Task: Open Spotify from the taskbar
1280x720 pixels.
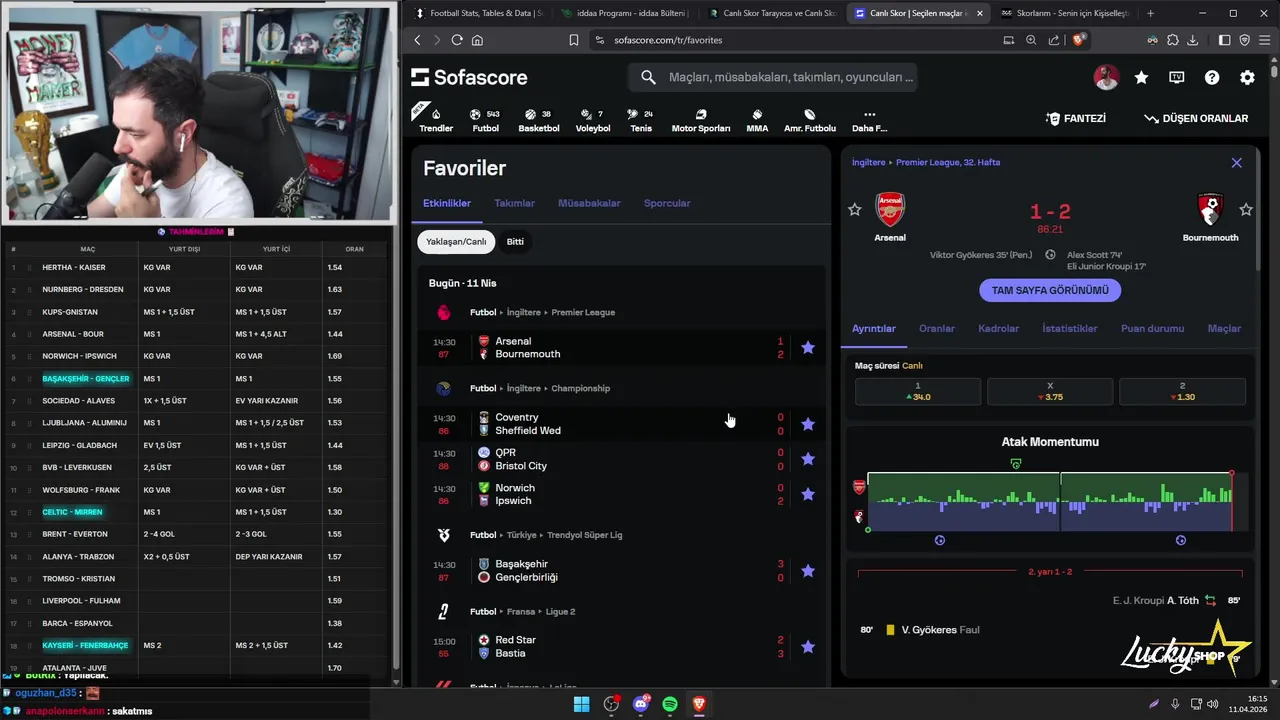Action: click(x=670, y=704)
